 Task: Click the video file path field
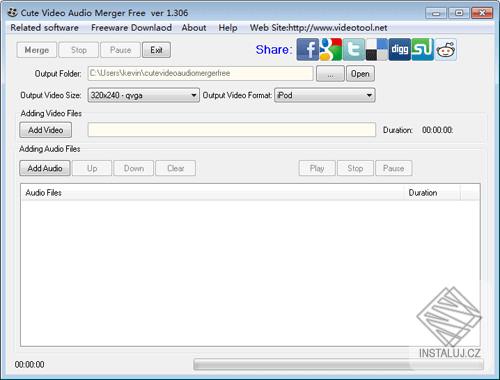click(232, 130)
